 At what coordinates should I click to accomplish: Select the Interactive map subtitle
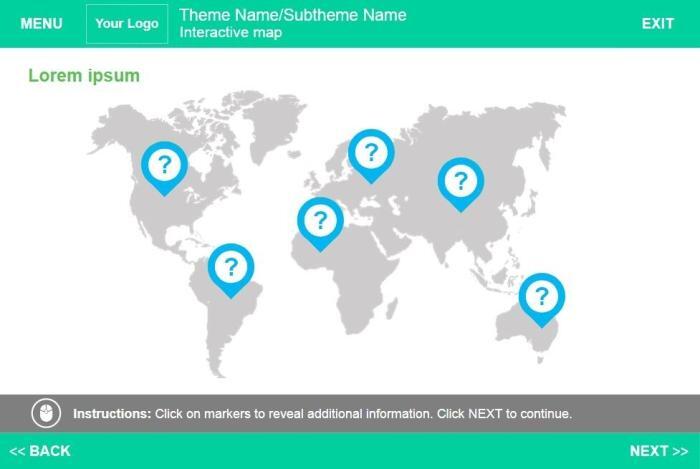[231, 33]
